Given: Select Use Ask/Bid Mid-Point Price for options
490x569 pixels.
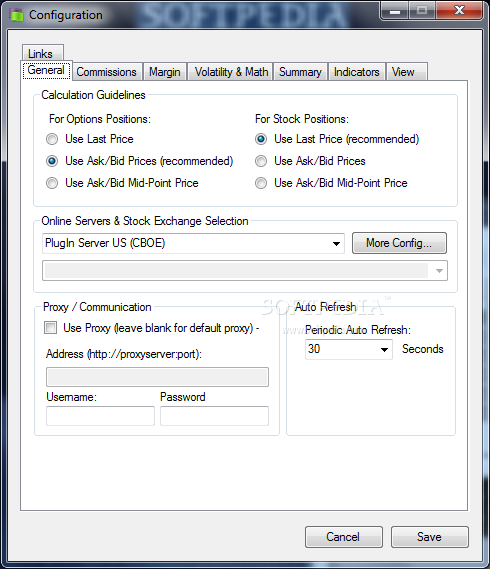Looking at the screenshot, I should tap(52, 183).
